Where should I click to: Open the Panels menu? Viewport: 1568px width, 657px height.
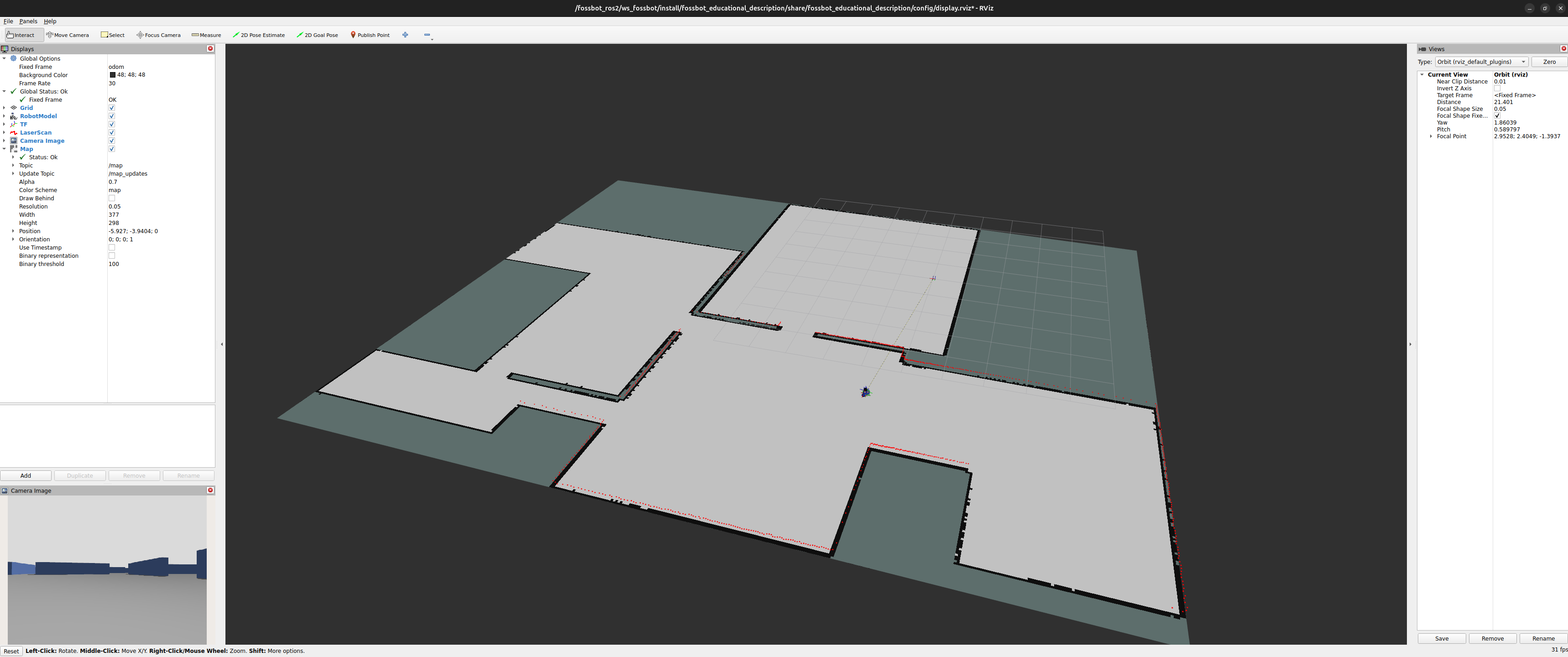pyautogui.click(x=28, y=21)
